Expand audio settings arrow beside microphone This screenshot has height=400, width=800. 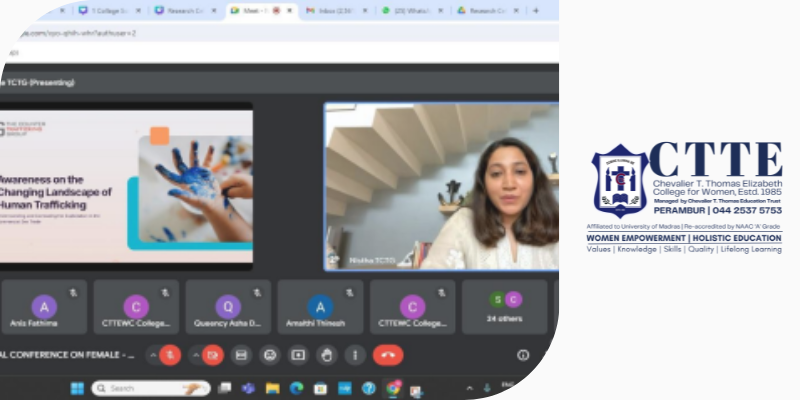click(x=153, y=355)
